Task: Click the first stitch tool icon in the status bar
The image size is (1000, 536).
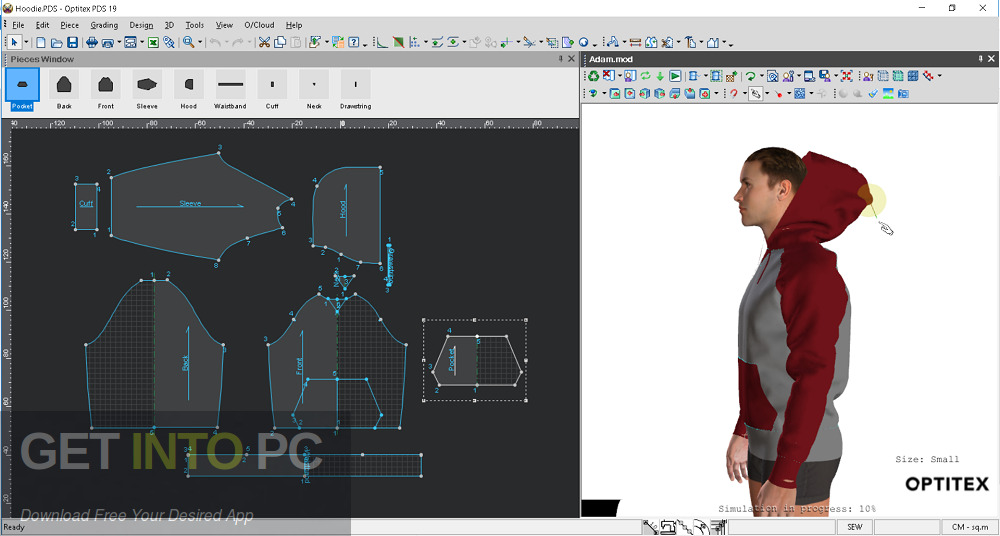Action: coord(651,527)
